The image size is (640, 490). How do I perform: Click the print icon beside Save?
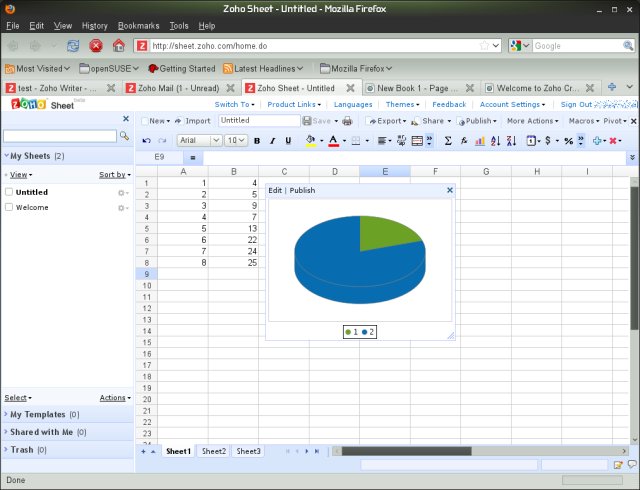[347, 121]
